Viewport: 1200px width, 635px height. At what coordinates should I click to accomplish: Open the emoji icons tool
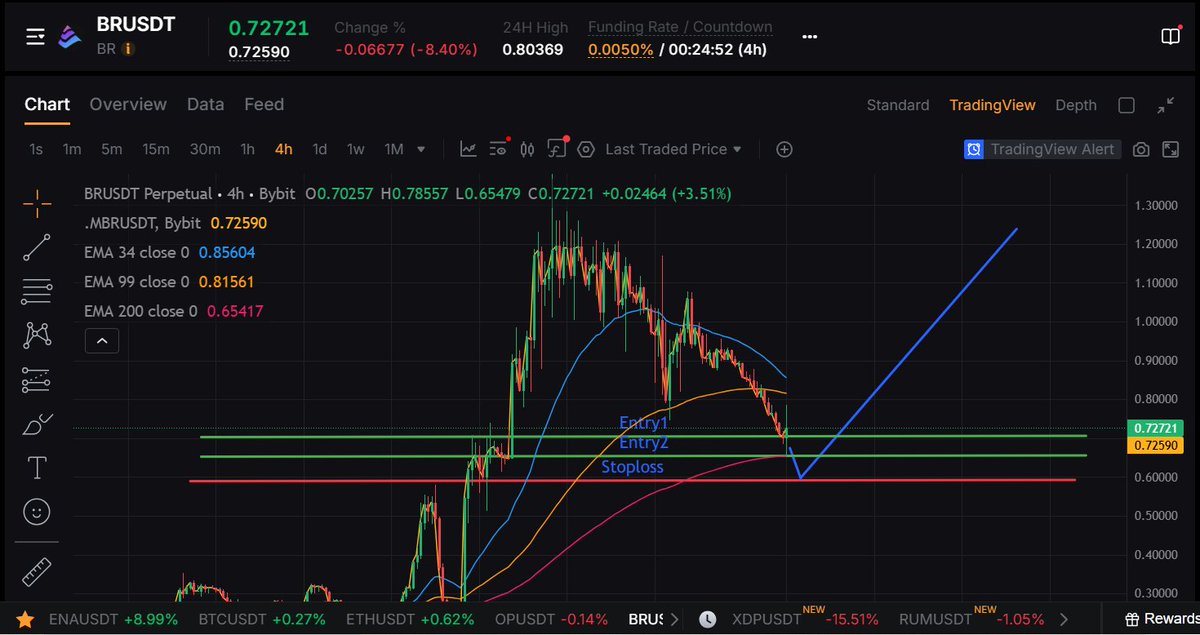[x=37, y=512]
